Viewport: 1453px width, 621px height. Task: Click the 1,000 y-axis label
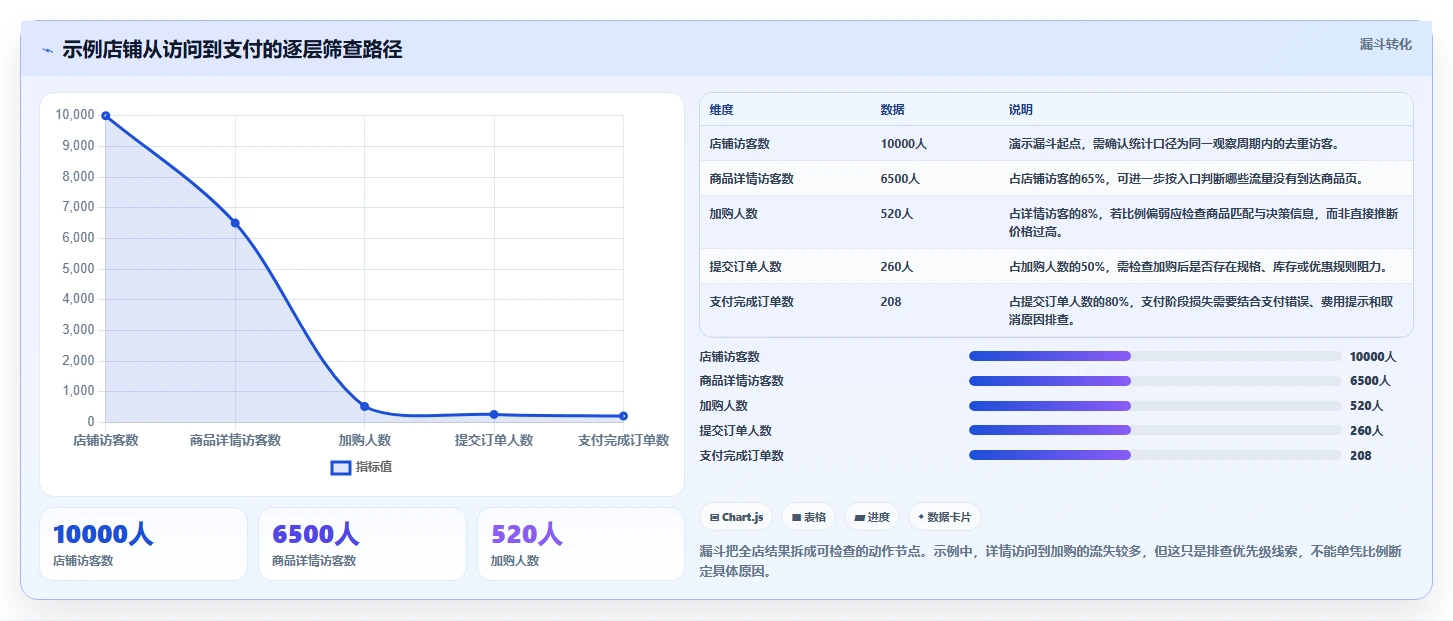(78, 392)
